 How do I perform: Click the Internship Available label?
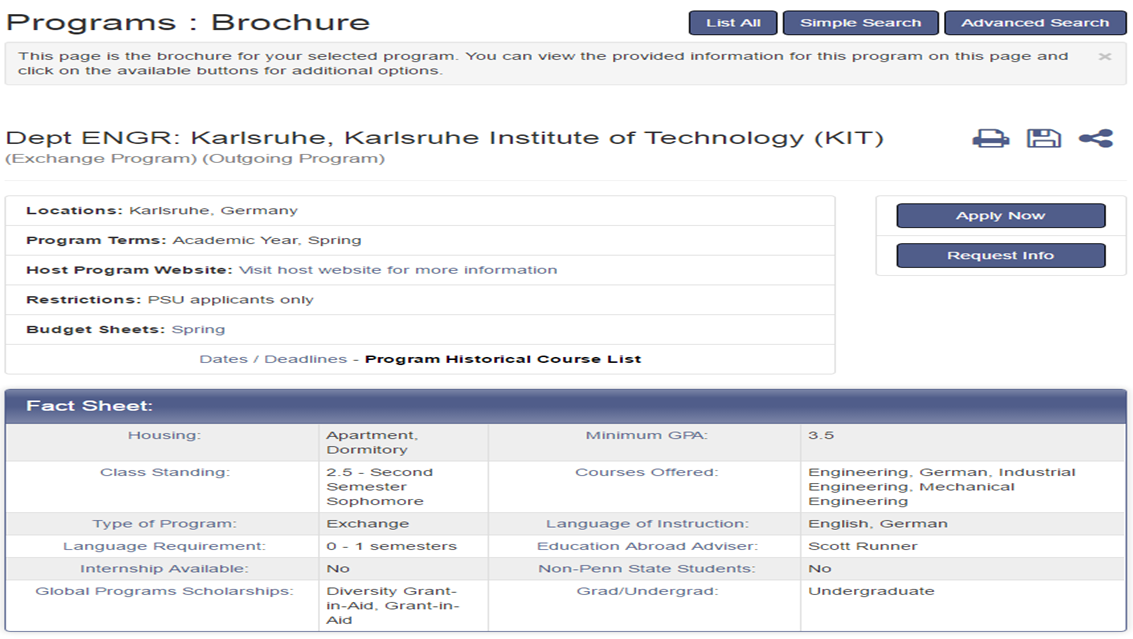click(x=164, y=568)
